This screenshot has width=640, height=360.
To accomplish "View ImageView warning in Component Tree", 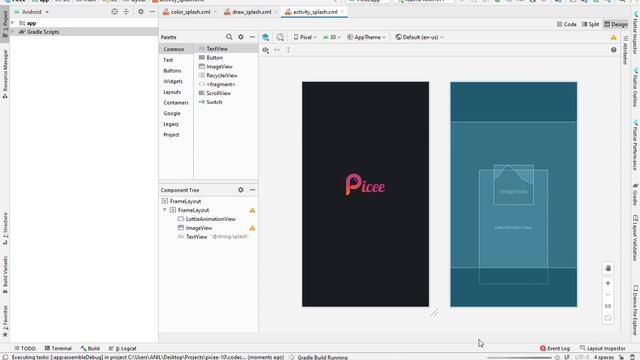I will 252,228.
